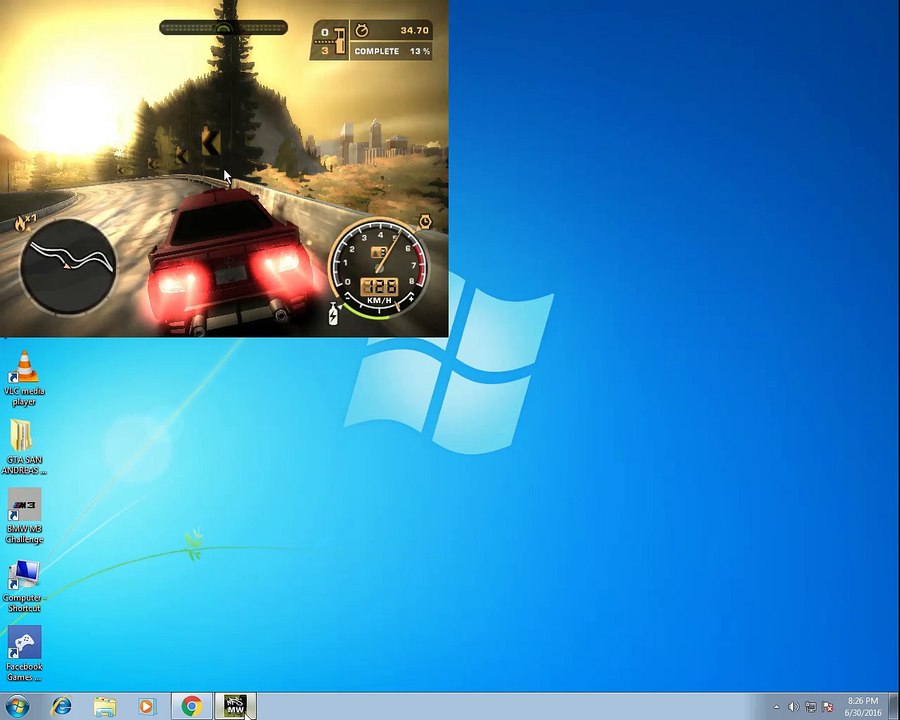
Task: Click the large yellow chevron turn sign
Action: pyautogui.click(x=211, y=141)
